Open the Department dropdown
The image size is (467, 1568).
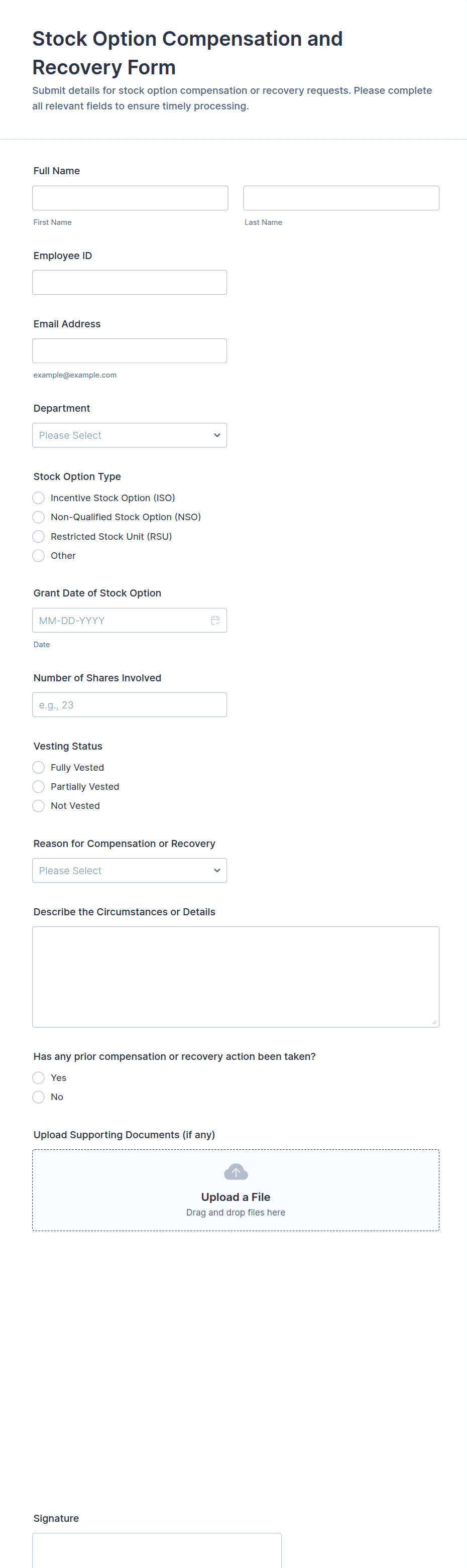[130, 435]
